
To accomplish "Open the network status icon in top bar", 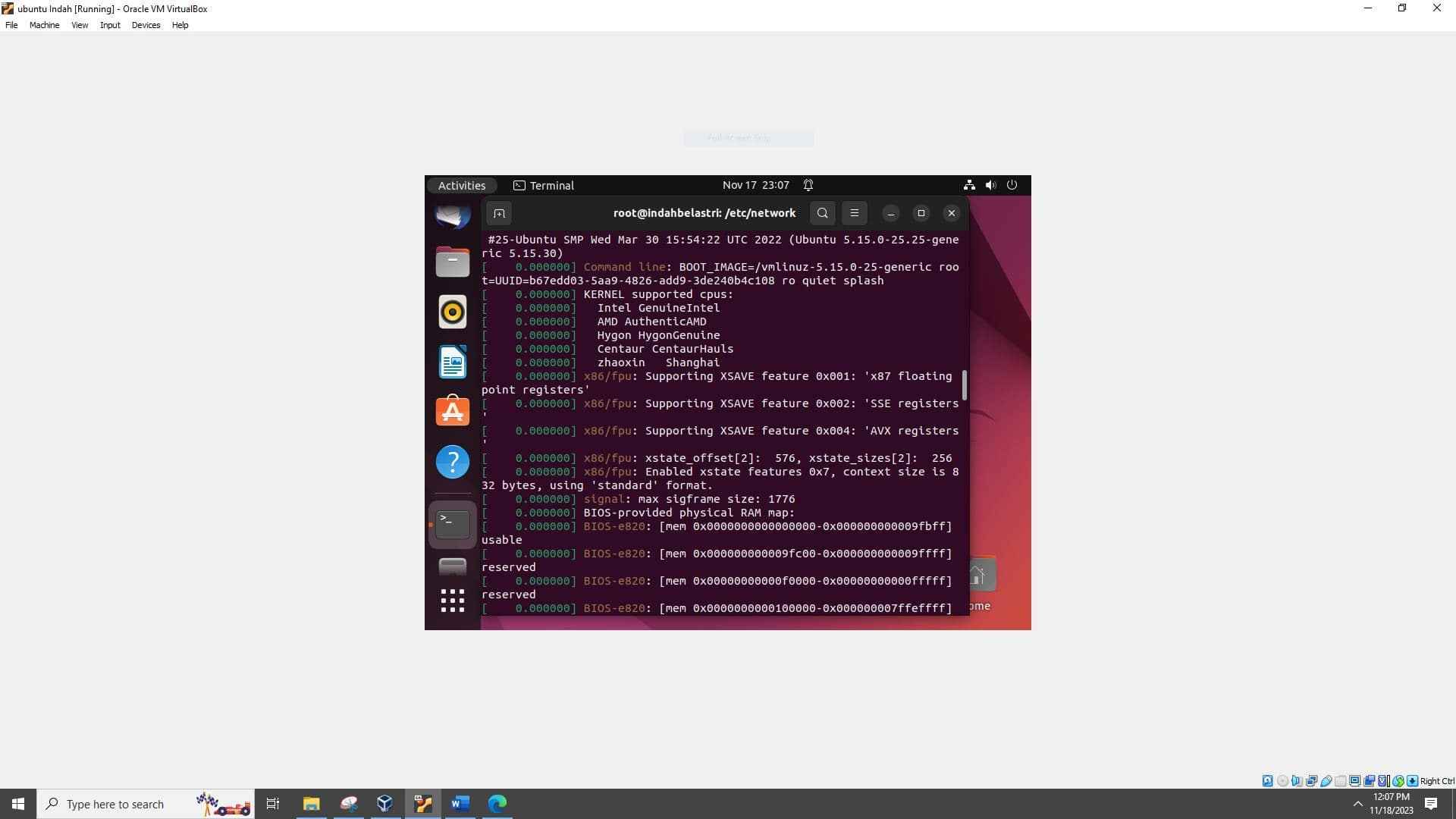I will click(969, 185).
